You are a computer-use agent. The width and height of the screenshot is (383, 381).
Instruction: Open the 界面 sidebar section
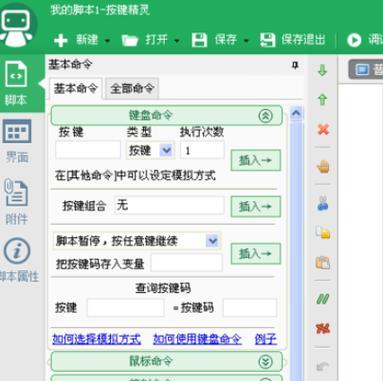[17, 141]
